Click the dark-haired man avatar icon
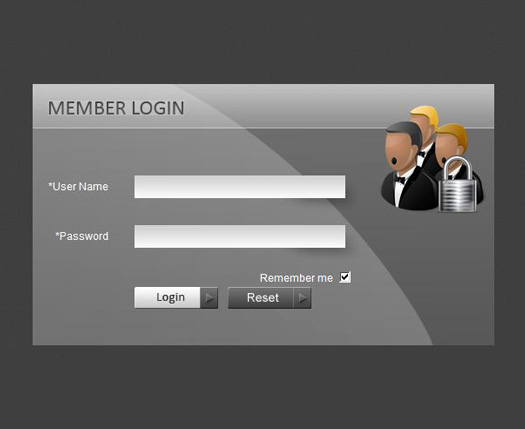This screenshot has height=429, width=525. coord(409,165)
